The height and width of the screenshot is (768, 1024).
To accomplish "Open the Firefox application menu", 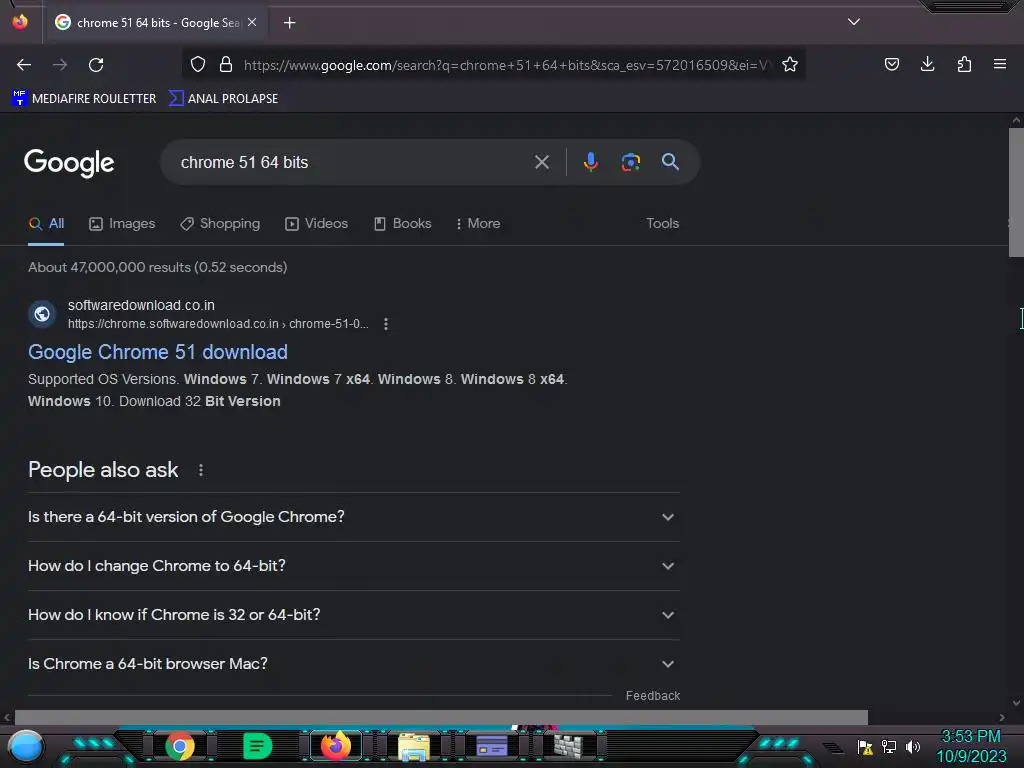I will (x=1000, y=65).
